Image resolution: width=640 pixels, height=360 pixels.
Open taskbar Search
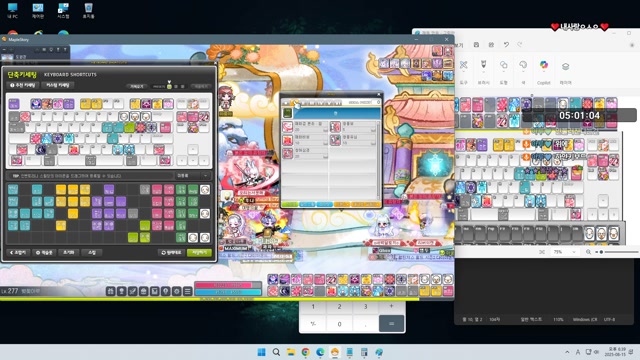click(276, 352)
